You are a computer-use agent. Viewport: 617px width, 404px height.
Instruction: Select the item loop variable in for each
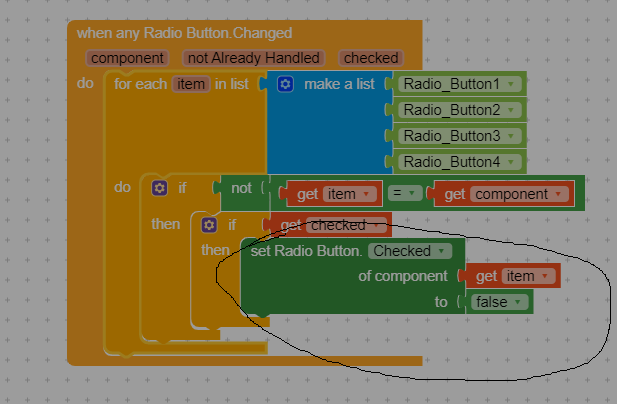point(191,84)
